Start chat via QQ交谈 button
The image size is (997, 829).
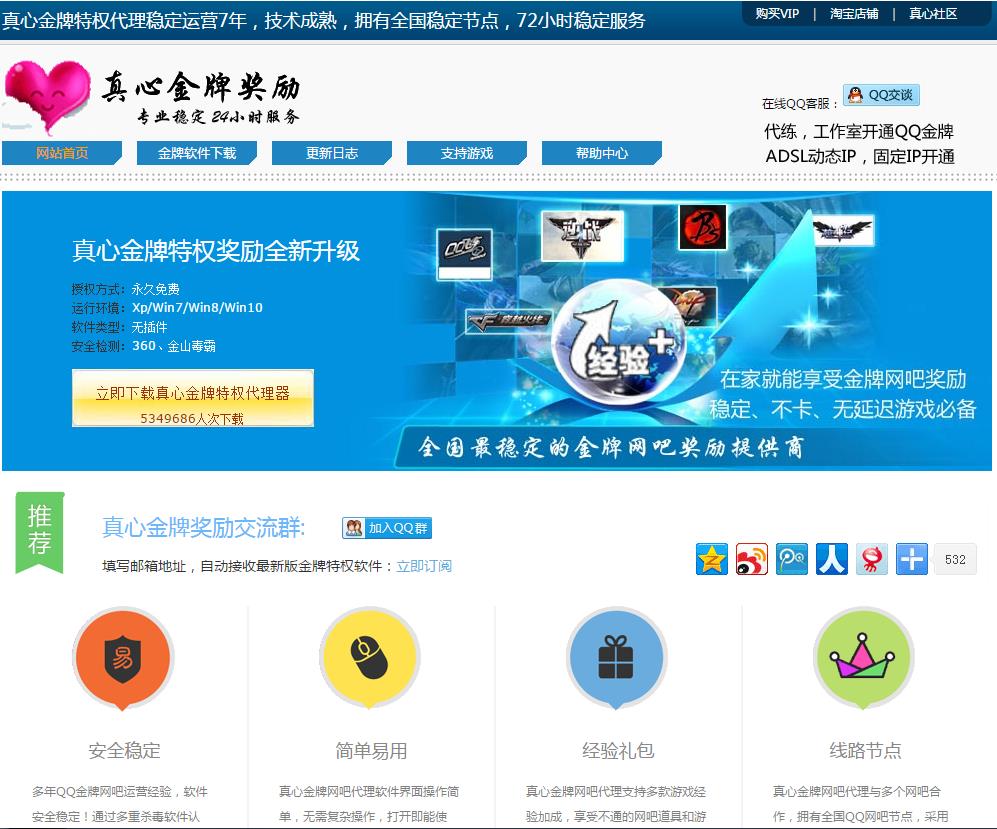(x=881, y=95)
